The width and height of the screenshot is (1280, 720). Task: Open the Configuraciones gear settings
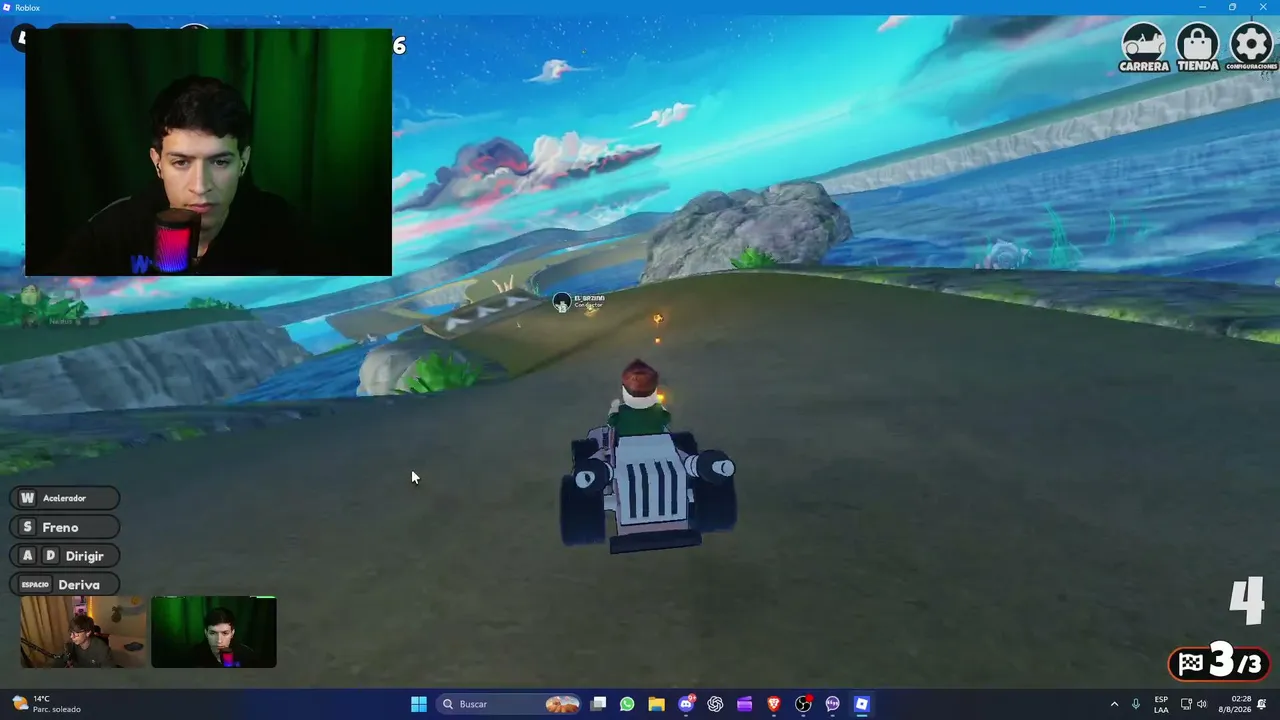click(x=1251, y=48)
